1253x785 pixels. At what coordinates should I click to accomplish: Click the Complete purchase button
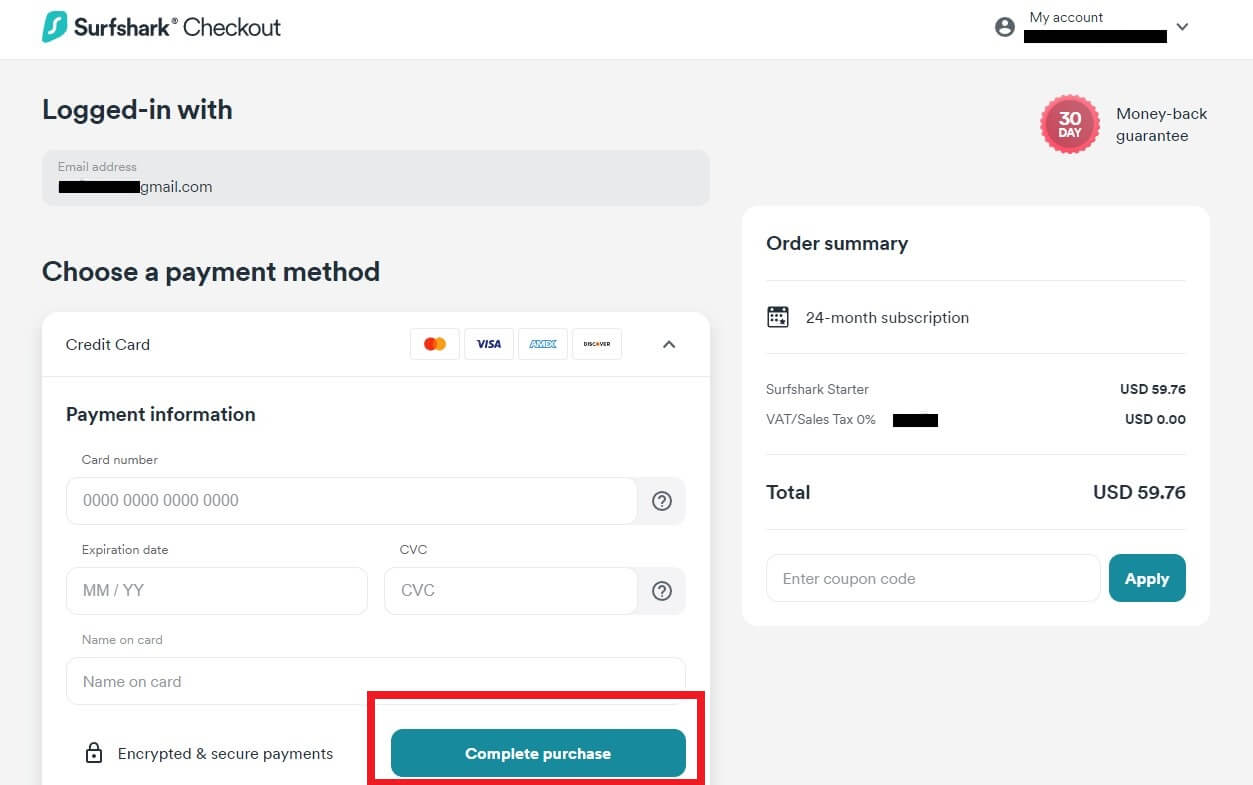coord(538,753)
